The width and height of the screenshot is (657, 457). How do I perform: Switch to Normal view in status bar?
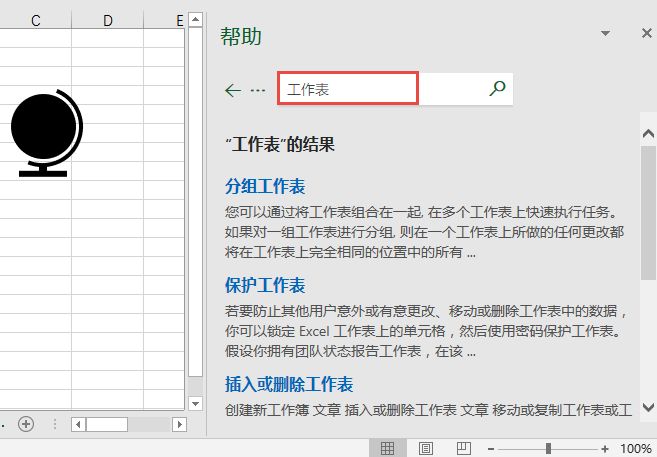point(387,448)
